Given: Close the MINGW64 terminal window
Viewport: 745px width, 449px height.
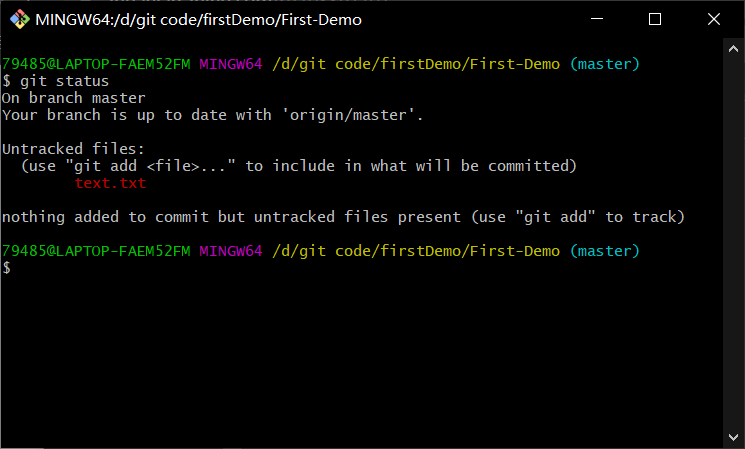Looking at the screenshot, I should click(x=714, y=19).
